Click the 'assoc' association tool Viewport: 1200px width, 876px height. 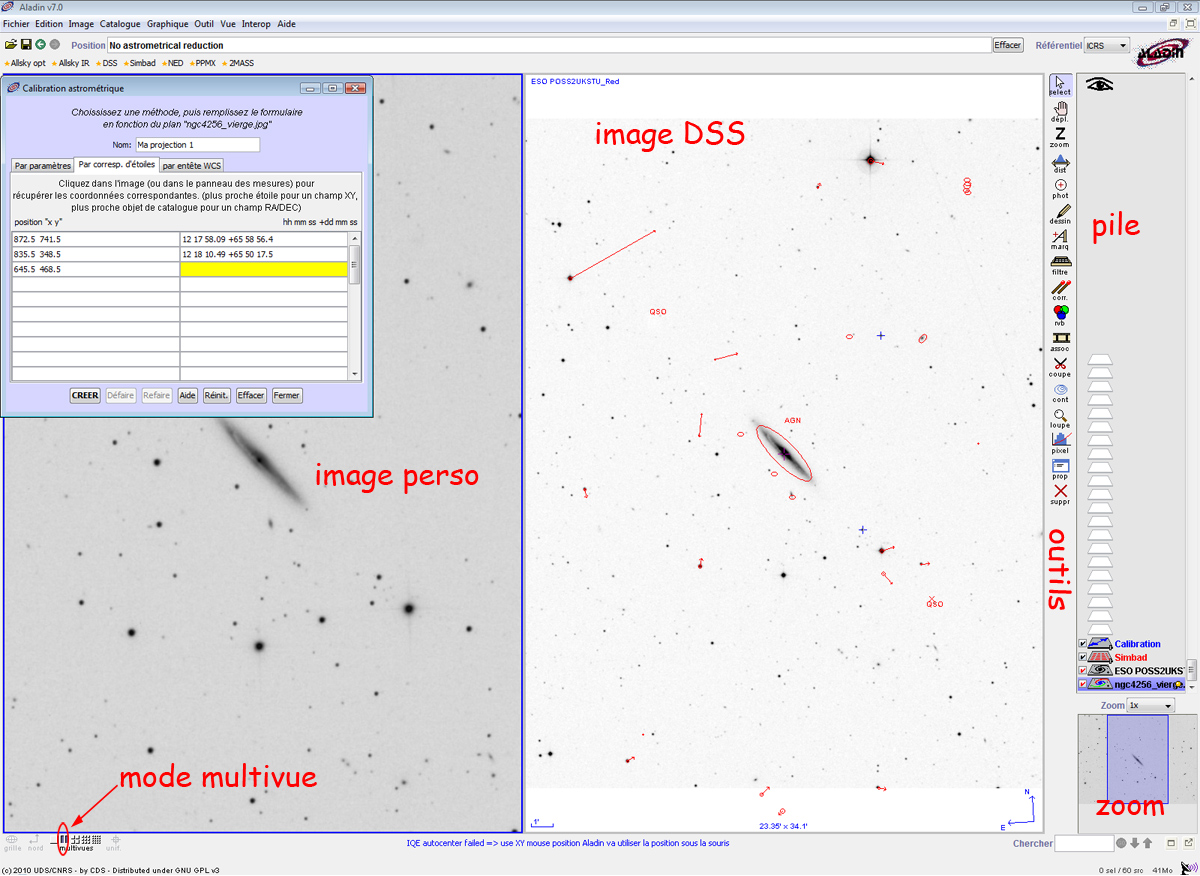tap(1060, 341)
